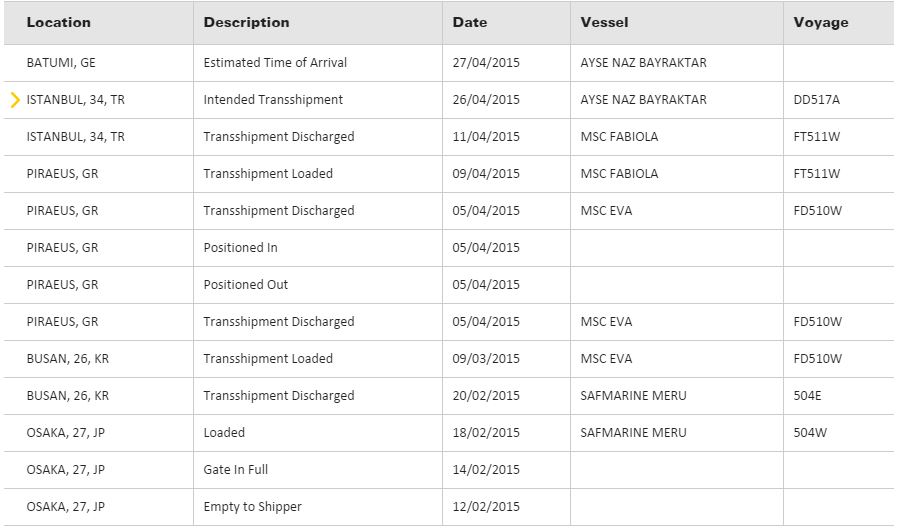The width and height of the screenshot is (900, 532).
Task: Click the SAFMARINE MERU vessel with voyage 504E
Action: click(633, 396)
